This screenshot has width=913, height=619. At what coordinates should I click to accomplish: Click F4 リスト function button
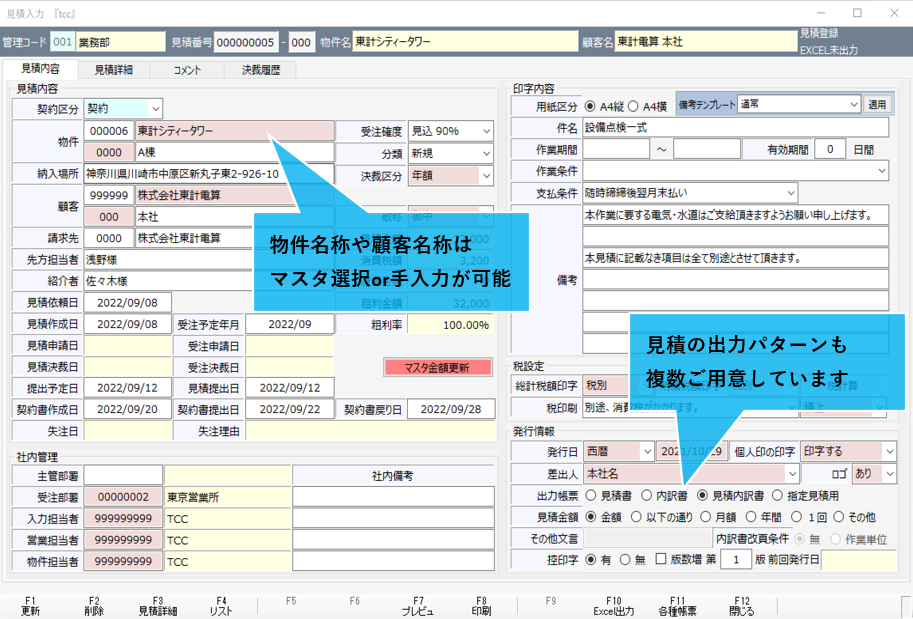click(x=221, y=606)
